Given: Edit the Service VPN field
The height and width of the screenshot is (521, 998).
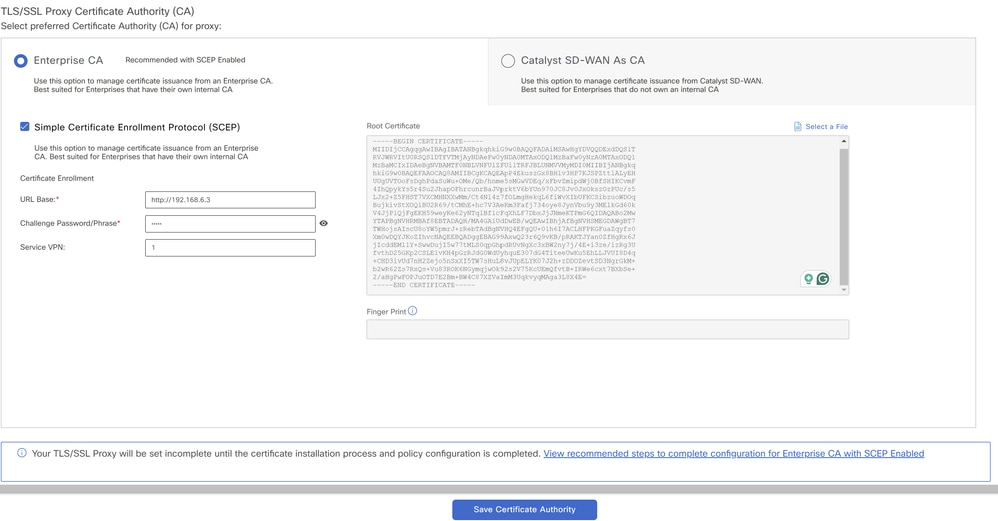Looking at the screenshot, I should tap(230, 247).
